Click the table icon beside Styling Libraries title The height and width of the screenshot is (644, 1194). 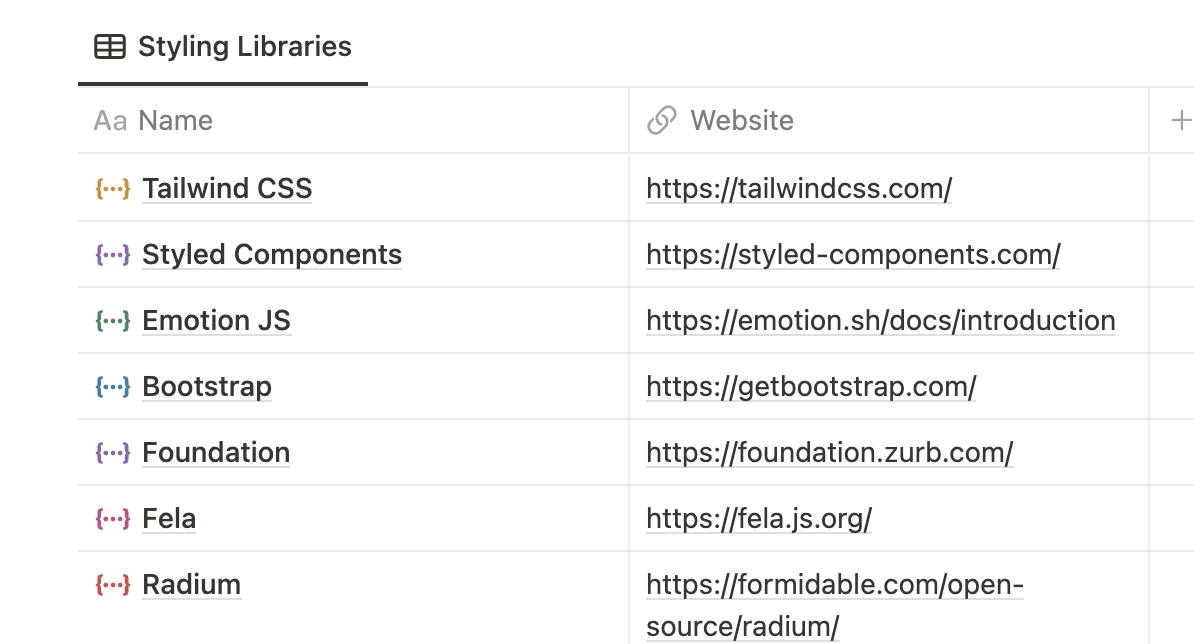(110, 46)
